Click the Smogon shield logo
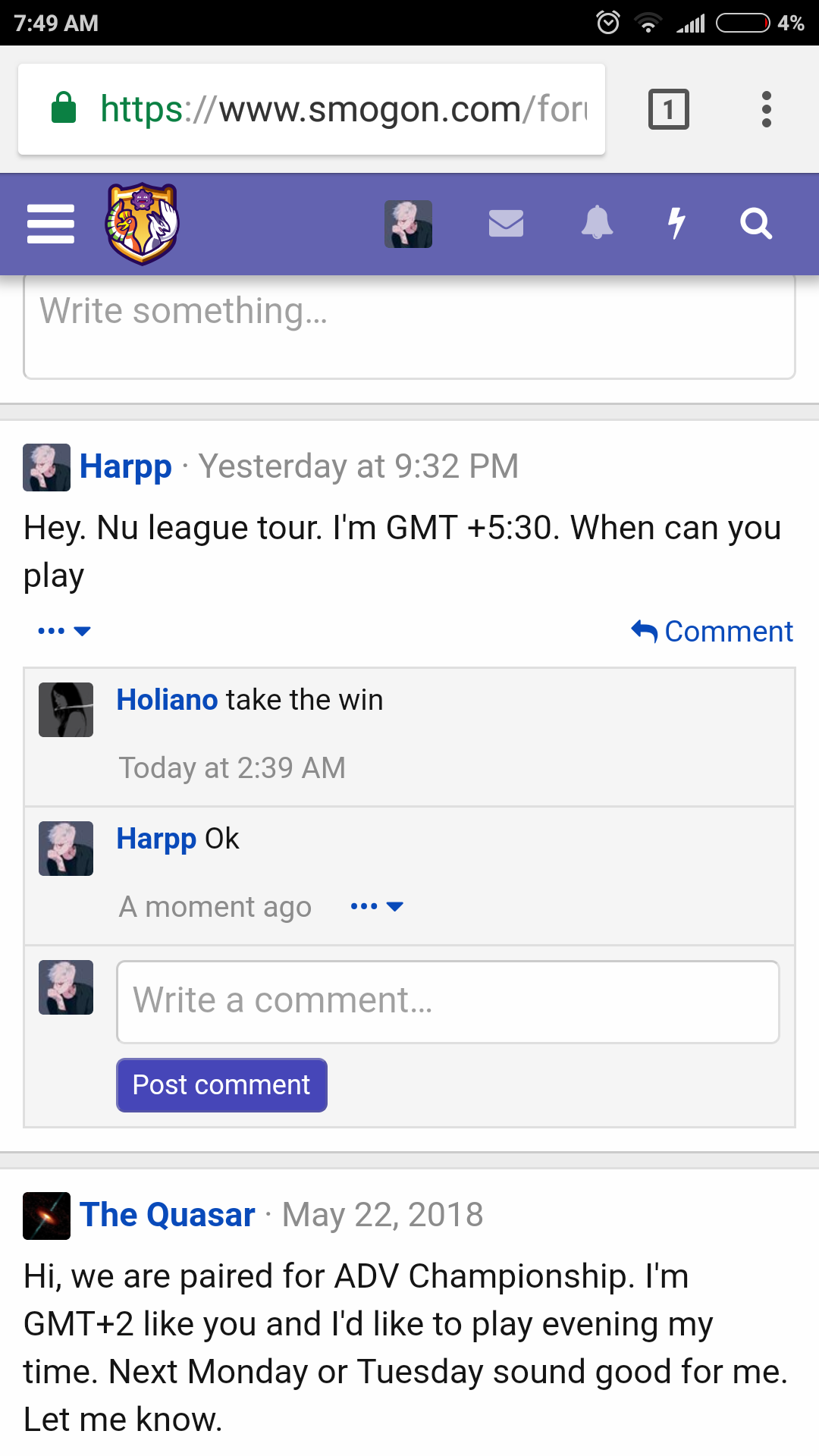819x1456 pixels. pos(142,224)
